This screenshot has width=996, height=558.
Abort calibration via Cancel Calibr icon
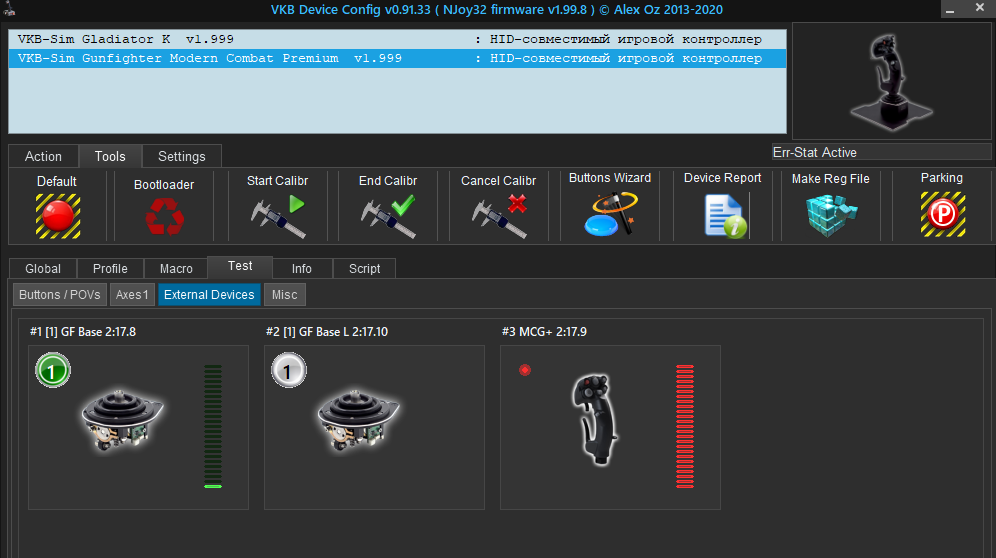click(x=499, y=216)
